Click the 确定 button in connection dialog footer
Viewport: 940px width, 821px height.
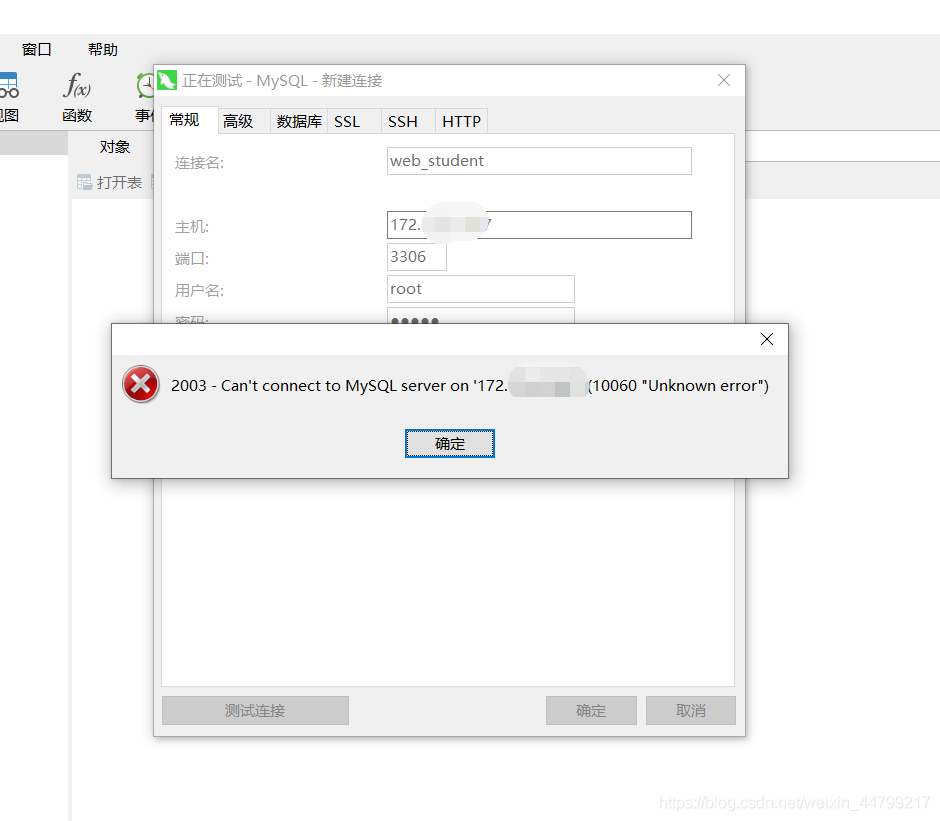pos(591,711)
